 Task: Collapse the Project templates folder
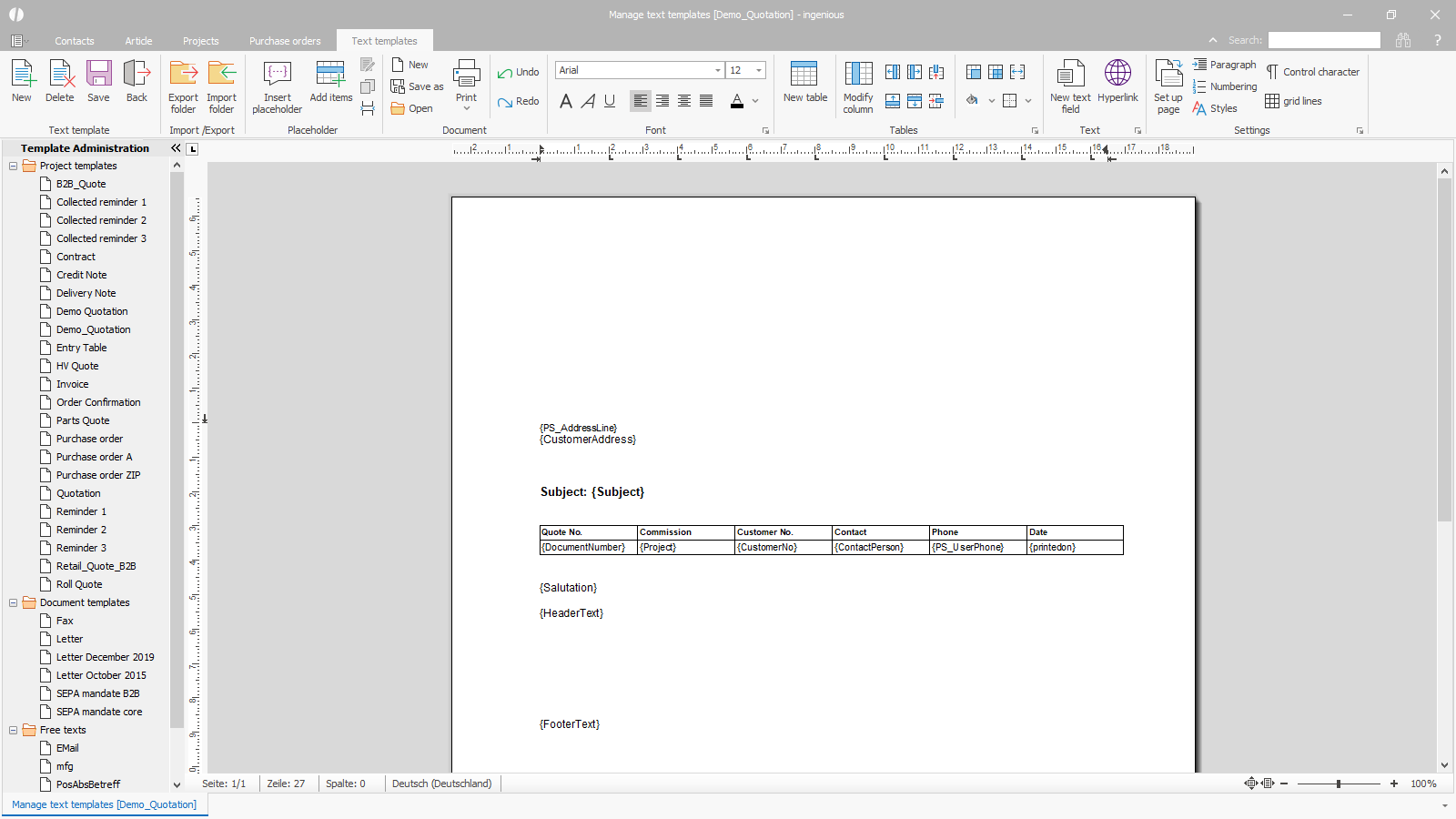[x=14, y=166]
